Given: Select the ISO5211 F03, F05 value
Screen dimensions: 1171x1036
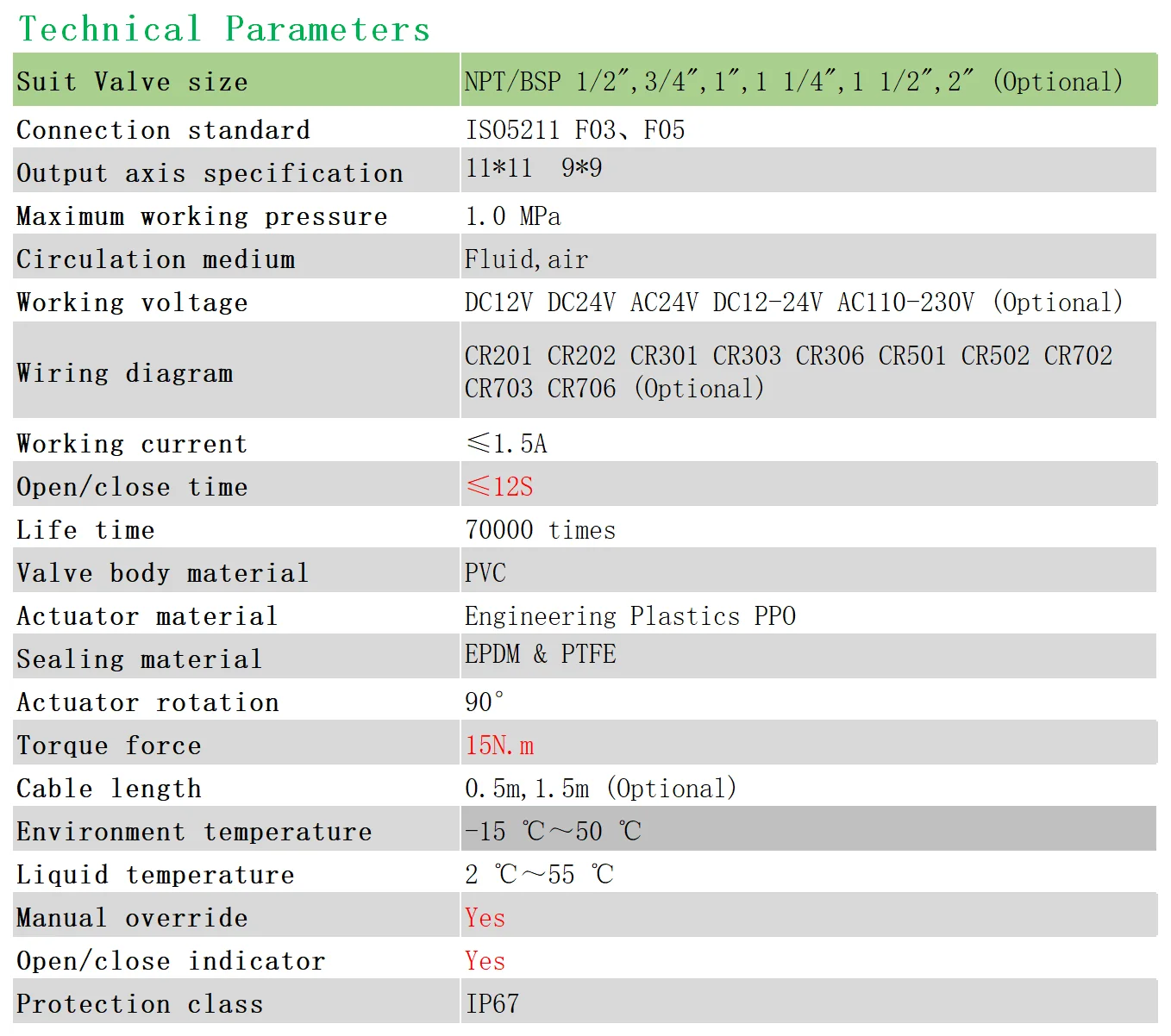Looking at the screenshot, I should [x=575, y=130].
